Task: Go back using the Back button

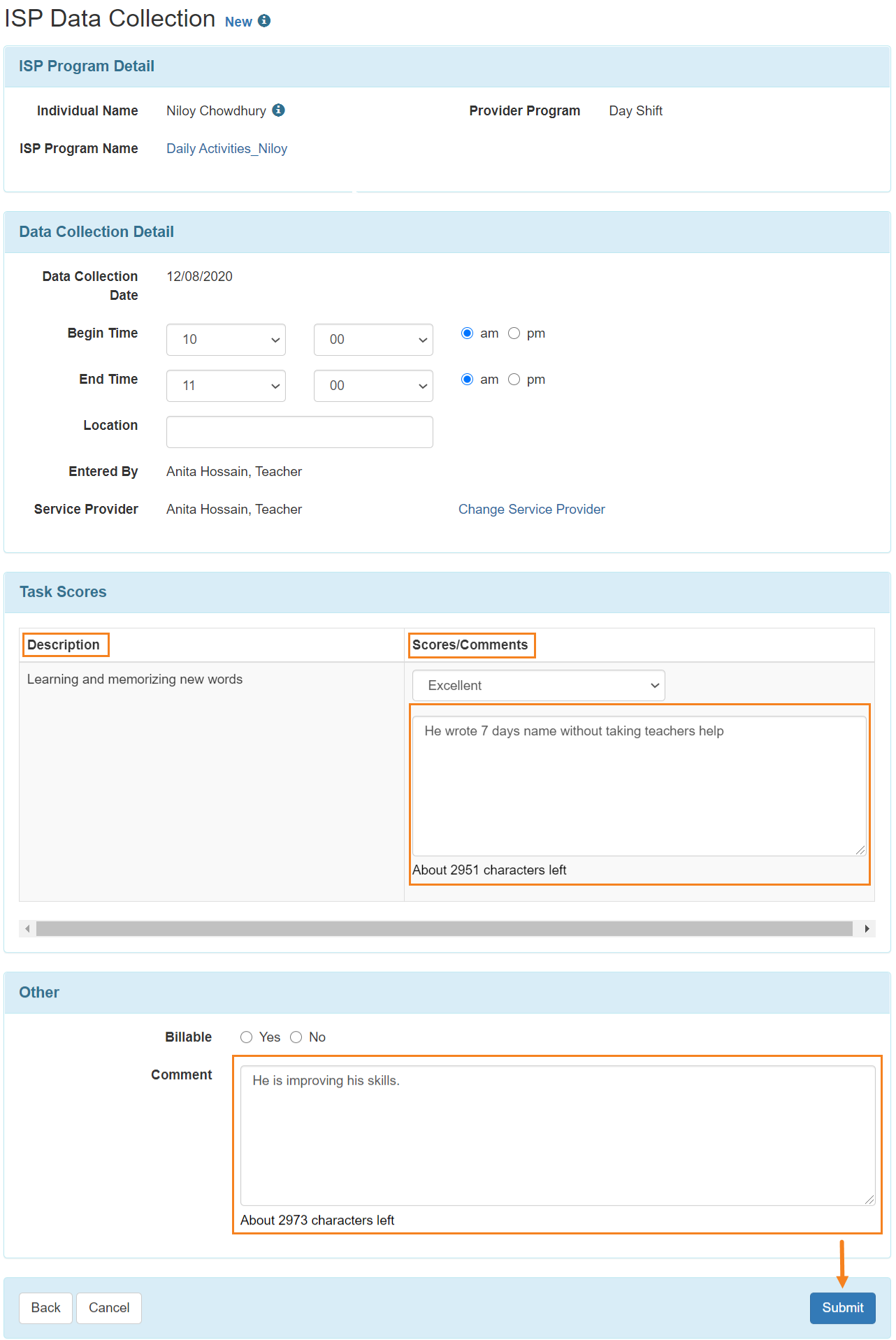Action: coord(45,1308)
